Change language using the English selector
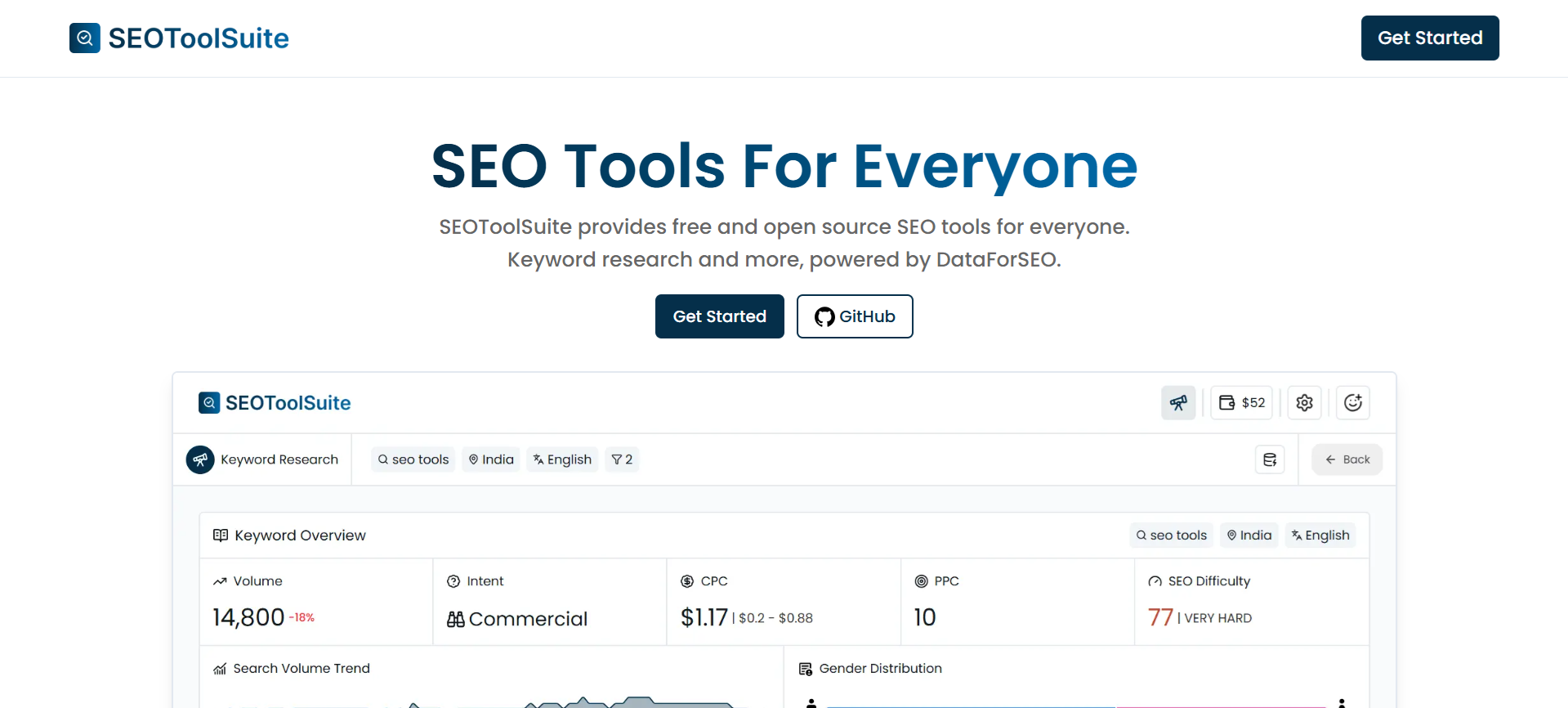Viewport: 1568px width, 708px height. [x=562, y=459]
